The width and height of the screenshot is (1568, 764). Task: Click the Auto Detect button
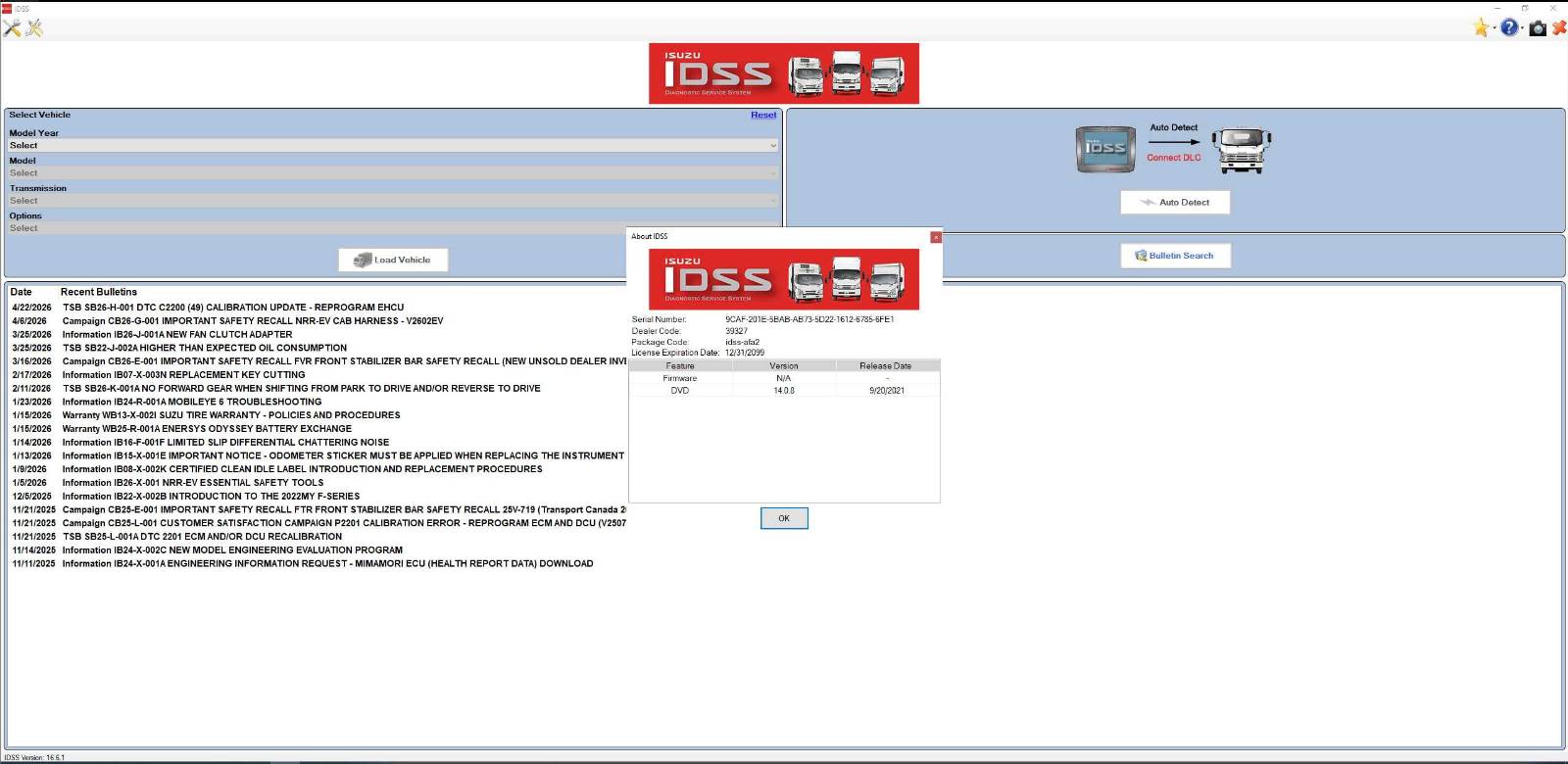click(x=1175, y=202)
